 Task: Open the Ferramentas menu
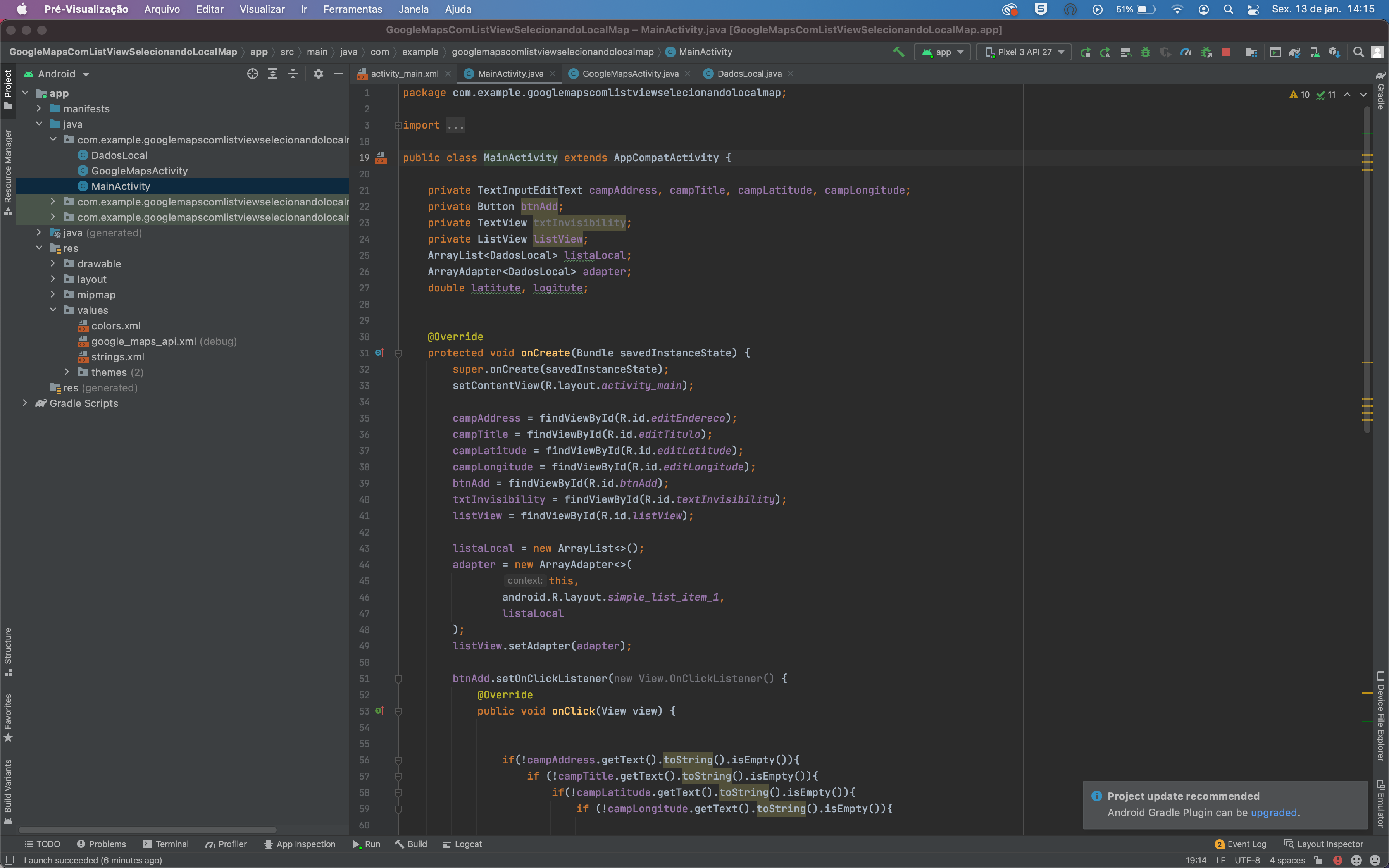click(352, 9)
